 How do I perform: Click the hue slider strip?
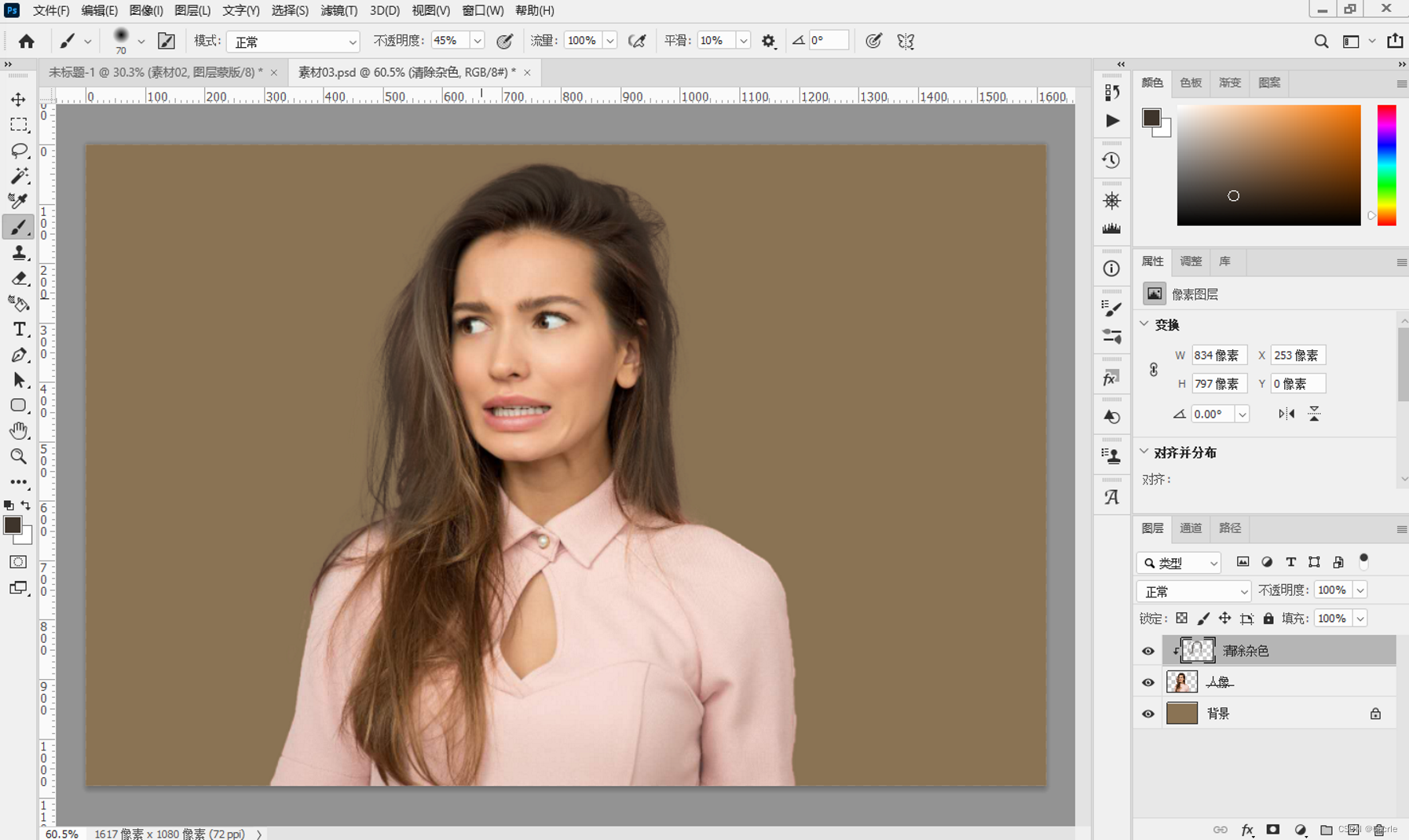(1387, 165)
